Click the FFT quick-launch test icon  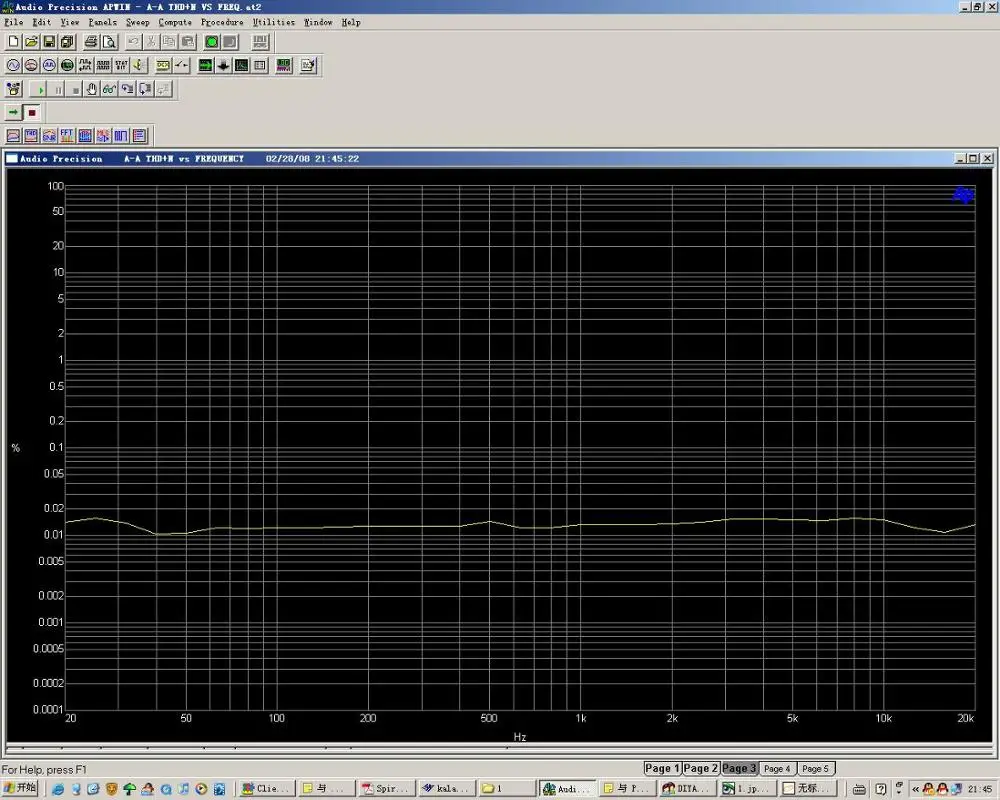tap(67, 135)
